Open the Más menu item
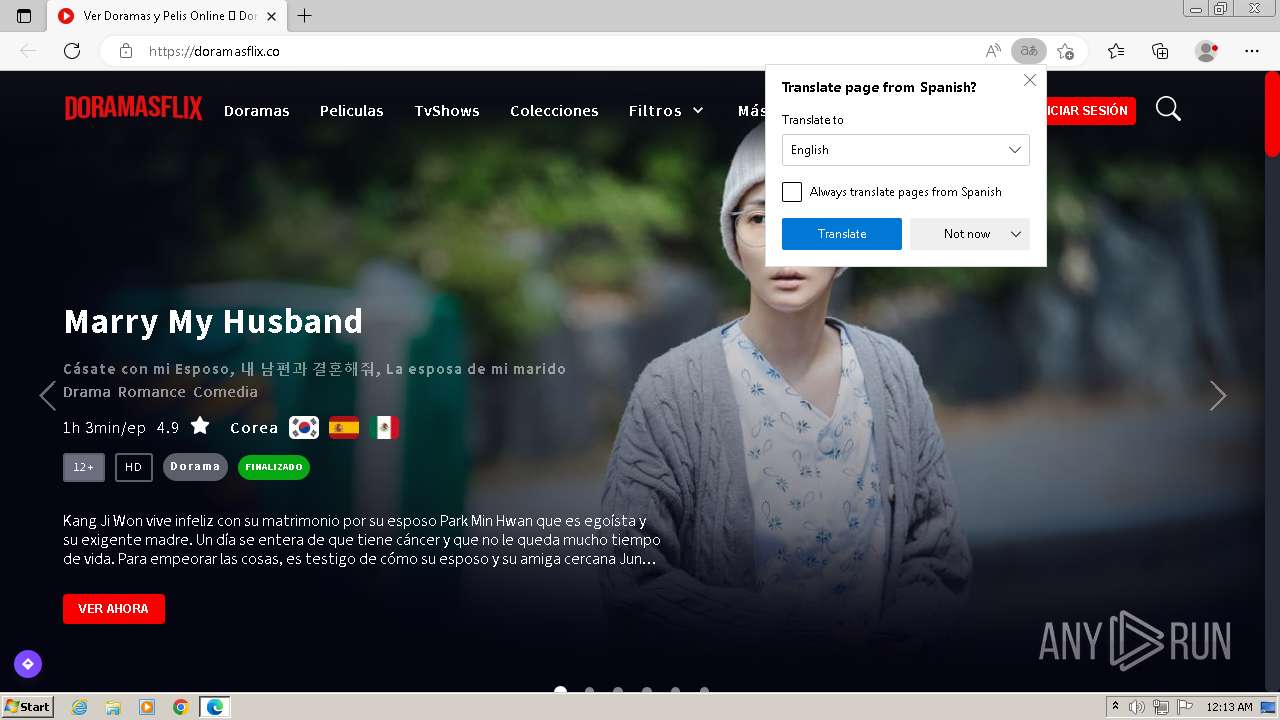Image resolution: width=1280 pixels, height=720 pixels. pyautogui.click(x=751, y=111)
